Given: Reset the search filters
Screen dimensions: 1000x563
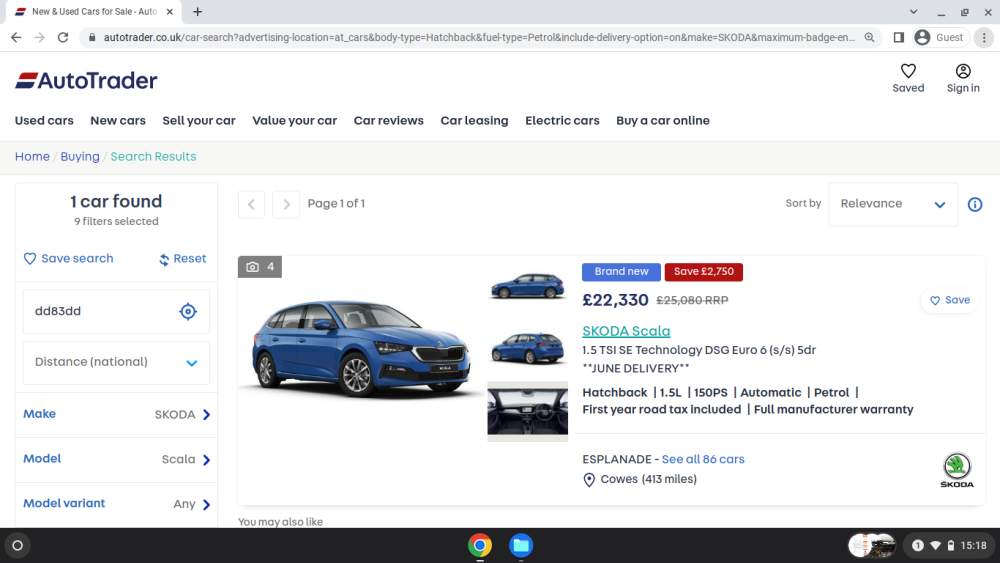Looking at the screenshot, I should (182, 258).
